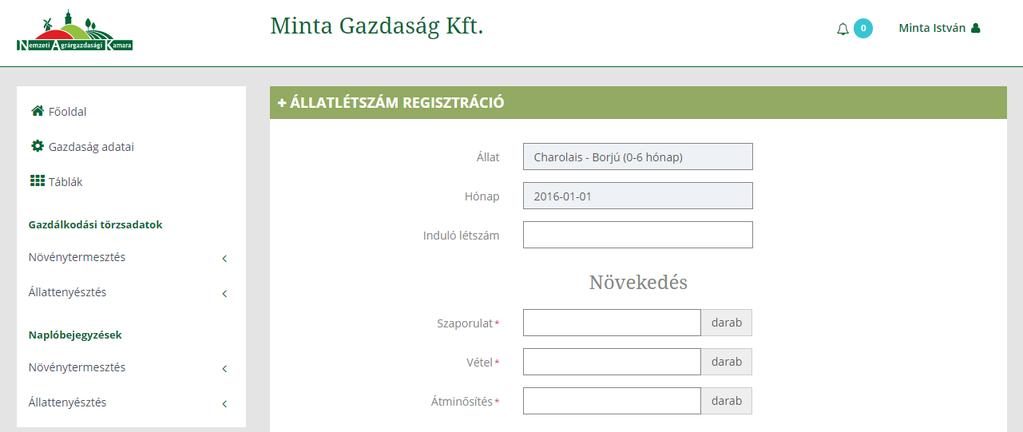Image resolution: width=1023 pixels, height=432 pixels.
Task: Click the Minta Gazdaság Kft. title
Action: pyautogui.click(x=376, y=26)
